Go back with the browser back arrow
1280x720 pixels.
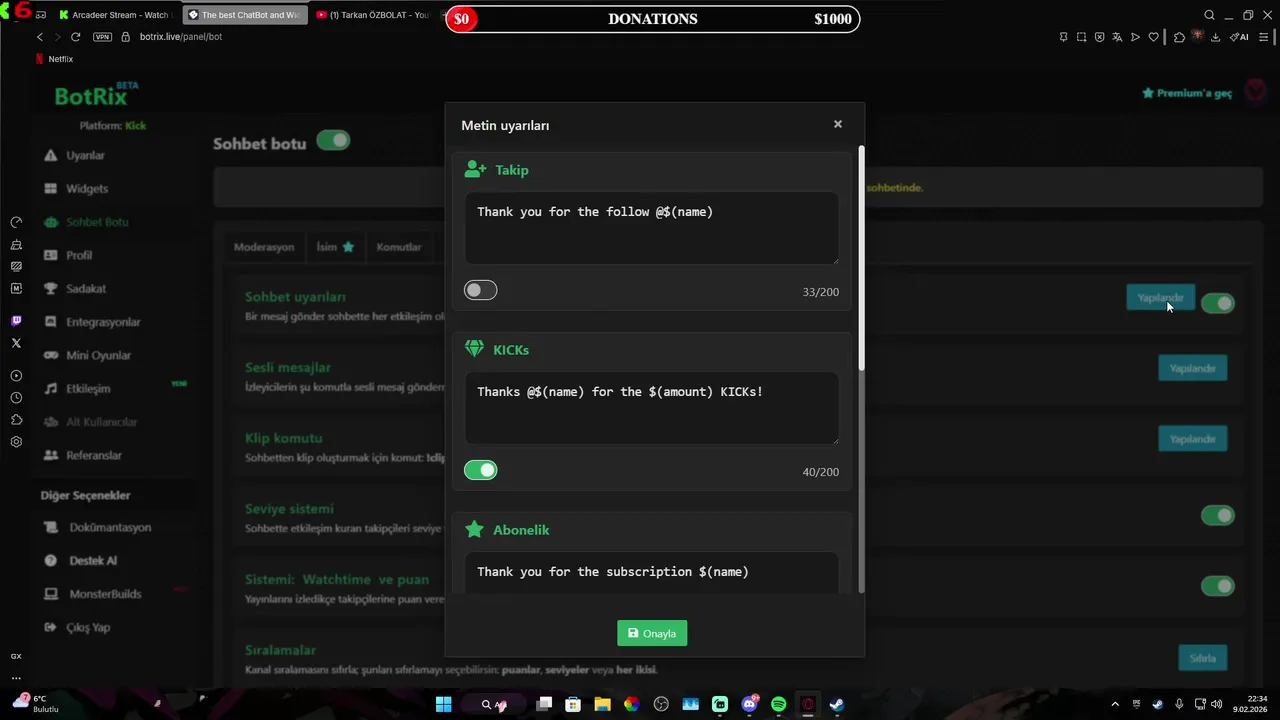point(40,37)
